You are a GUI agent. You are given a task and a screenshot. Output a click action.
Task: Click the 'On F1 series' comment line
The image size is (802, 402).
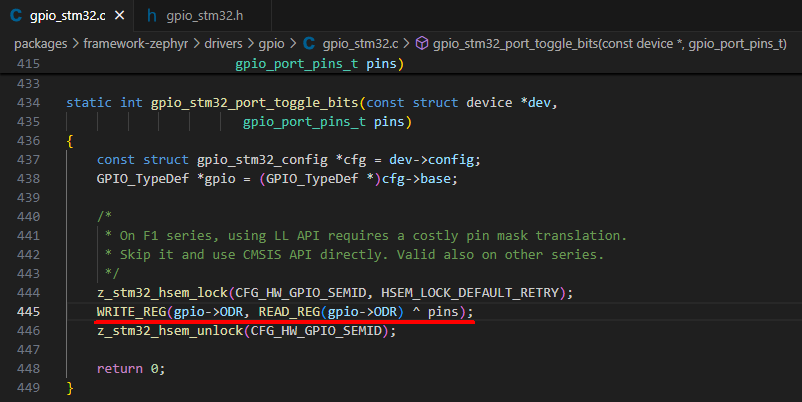pos(366,236)
